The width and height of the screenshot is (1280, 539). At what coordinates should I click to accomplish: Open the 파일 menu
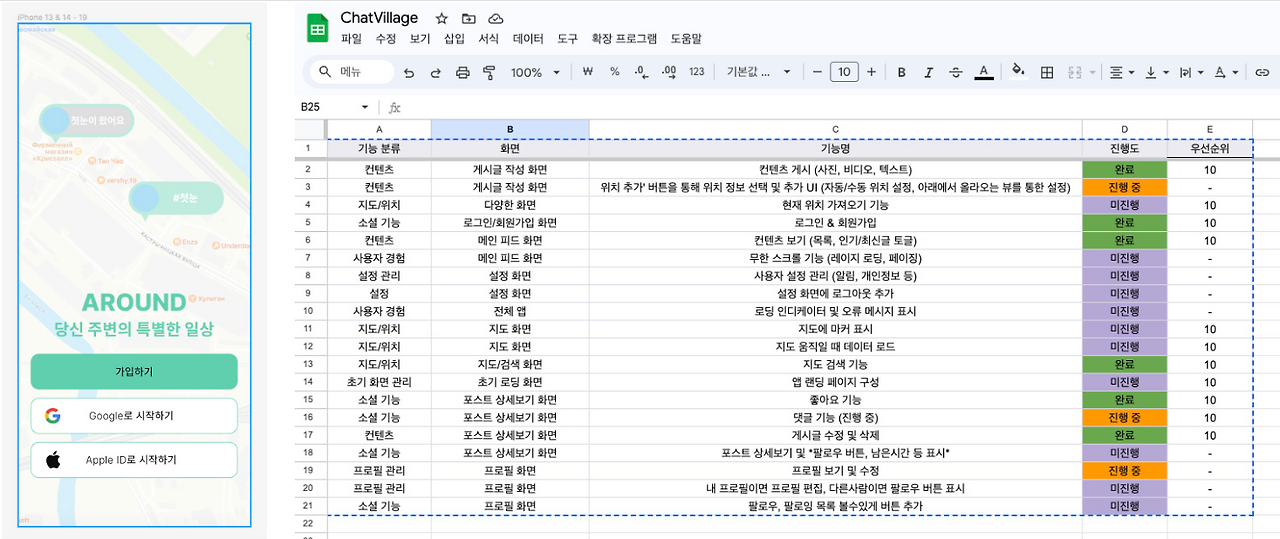[351, 39]
